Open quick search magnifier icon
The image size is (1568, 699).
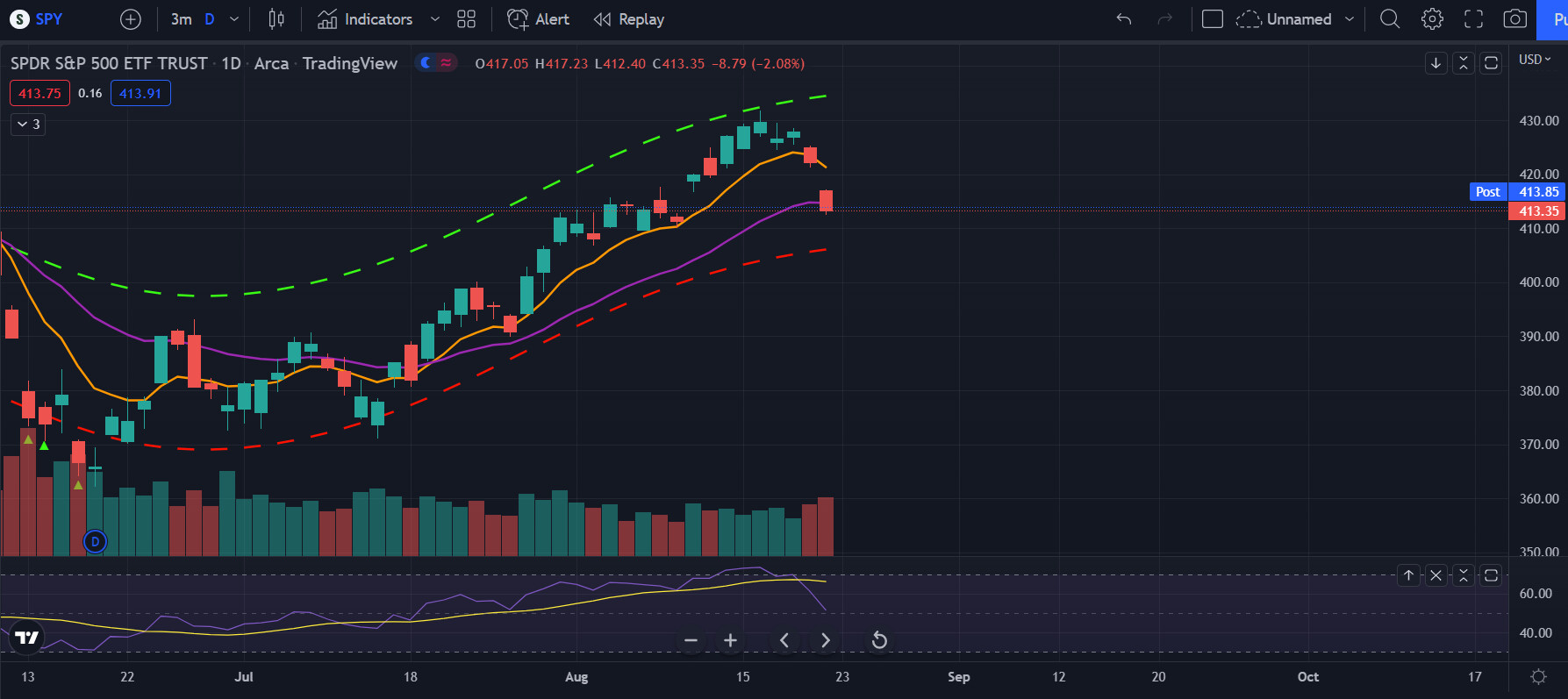click(1390, 19)
